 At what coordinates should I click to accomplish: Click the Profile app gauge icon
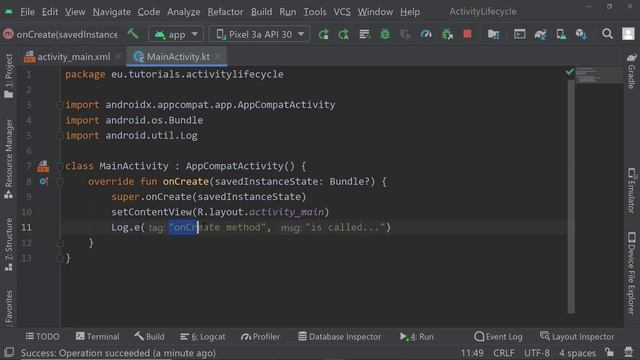(x=426, y=34)
